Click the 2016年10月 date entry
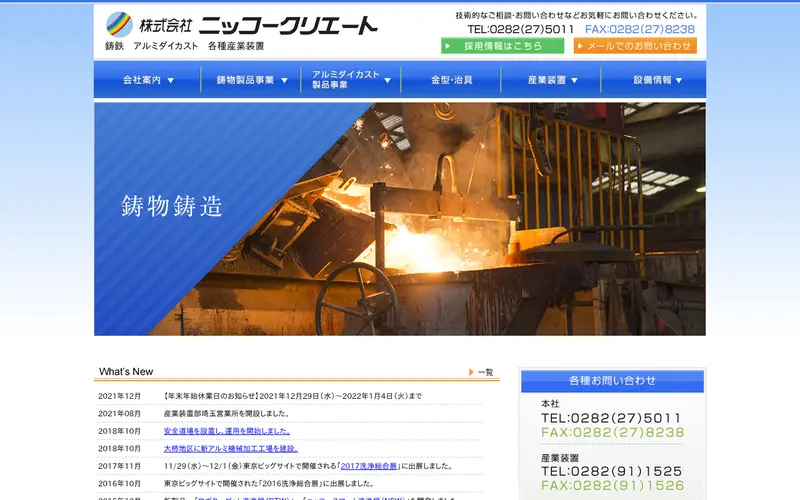This screenshot has height=500, width=800. 119,483
